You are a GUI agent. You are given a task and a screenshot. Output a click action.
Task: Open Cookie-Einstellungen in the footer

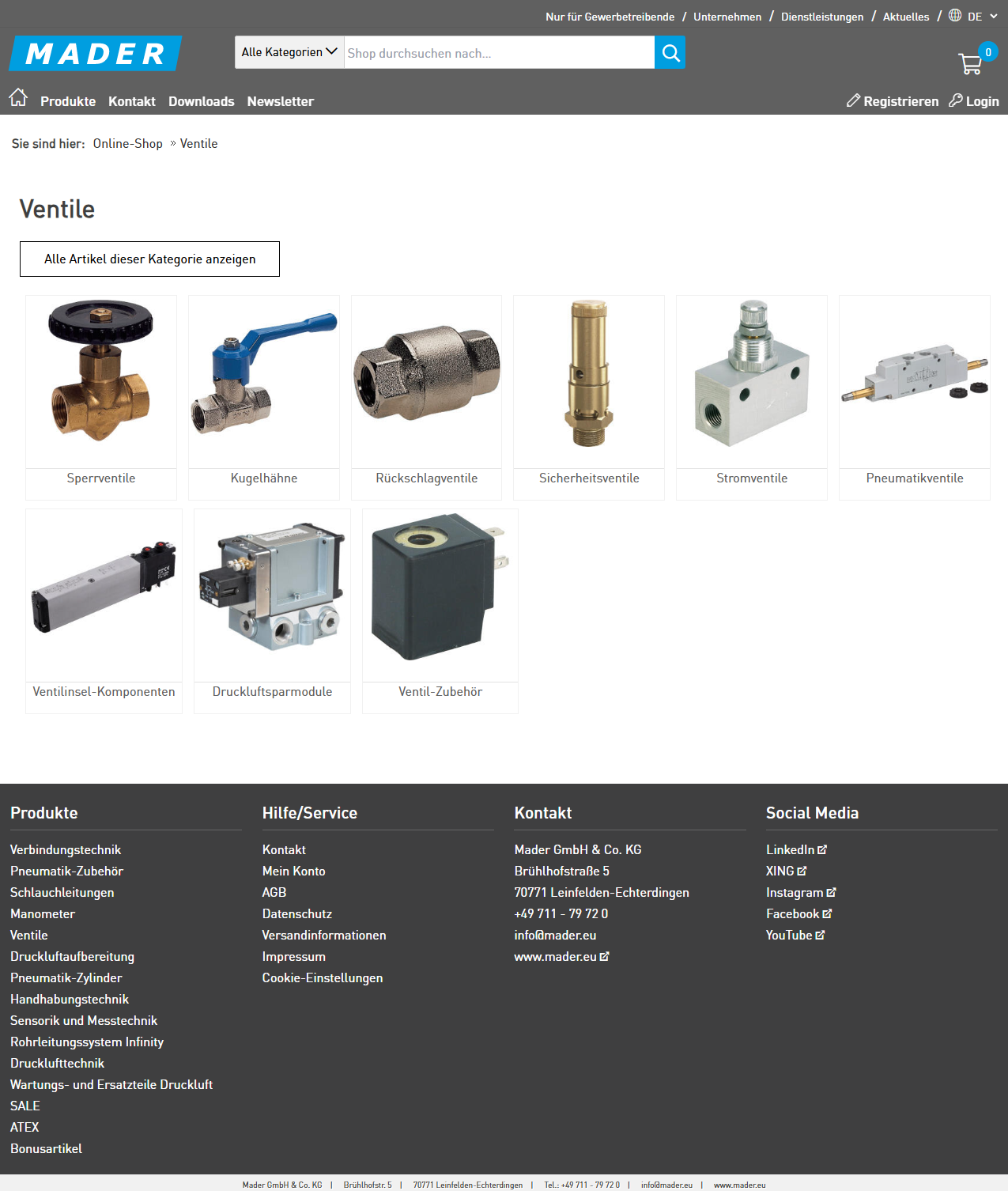323,978
